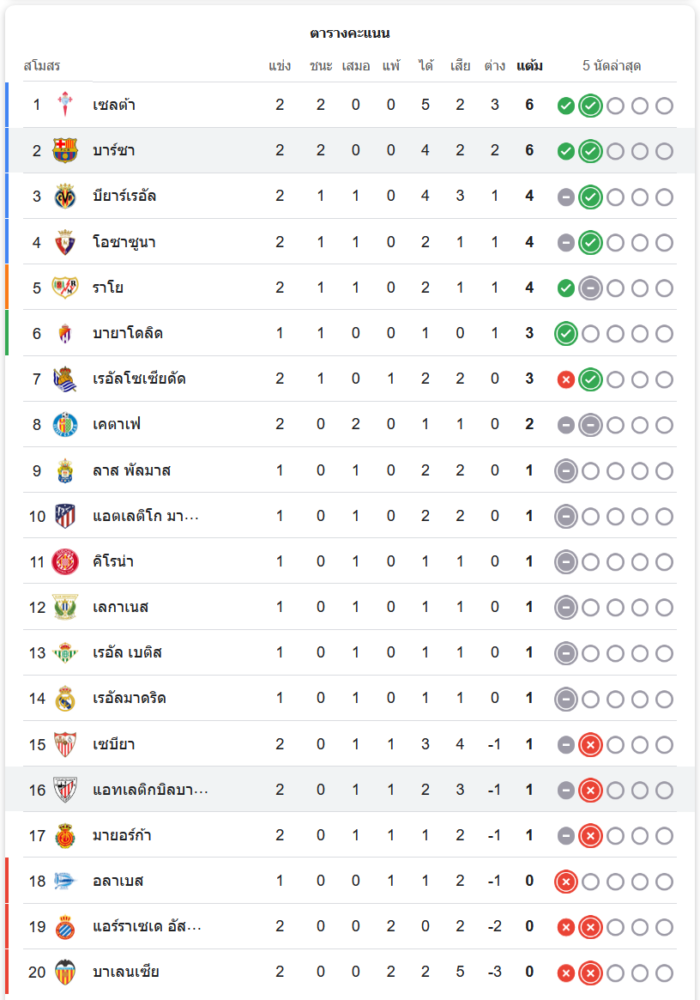Click the Celta Vigo club crest

65,105
